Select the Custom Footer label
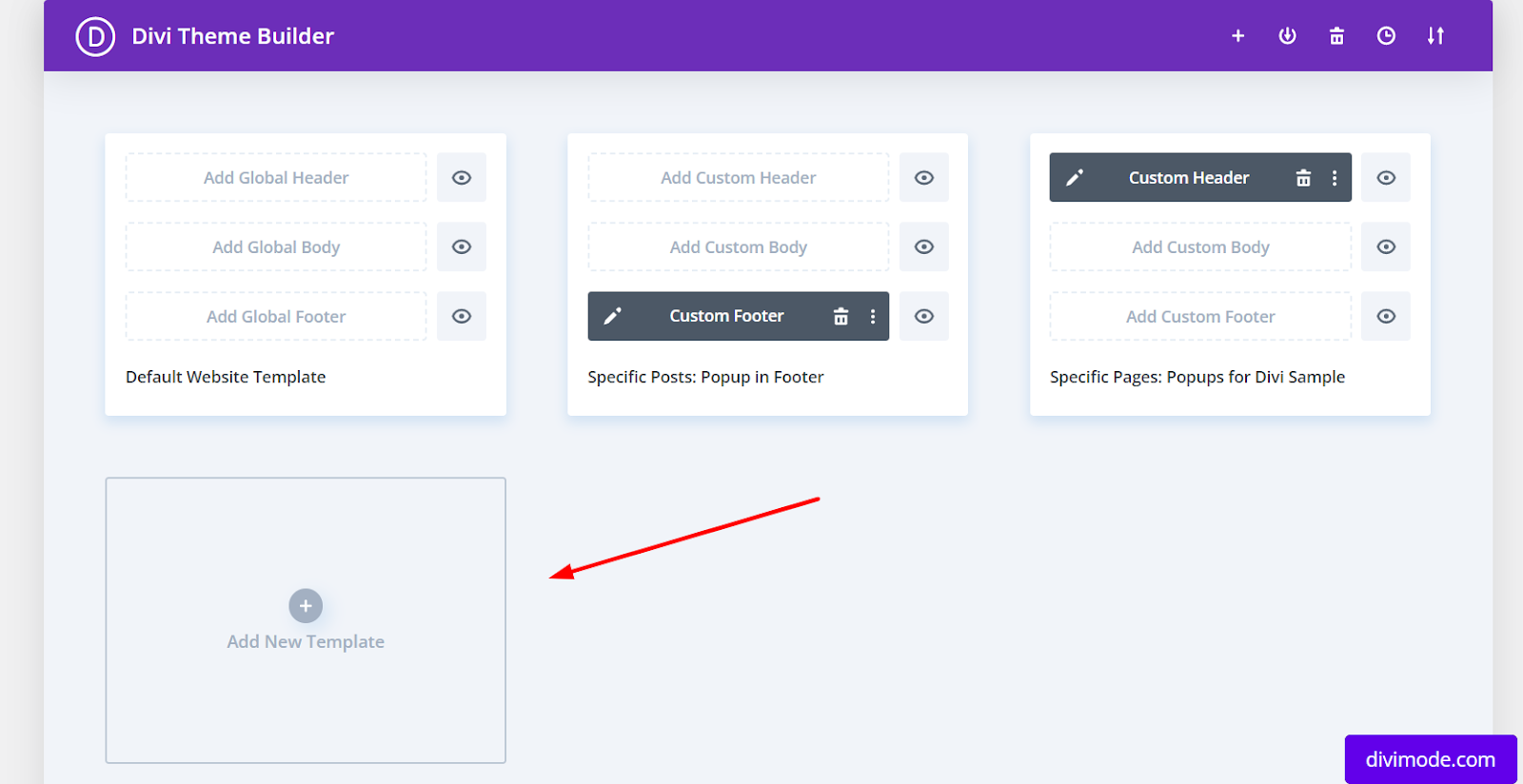Viewport: 1523px width, 784px height. click(726, 316)
